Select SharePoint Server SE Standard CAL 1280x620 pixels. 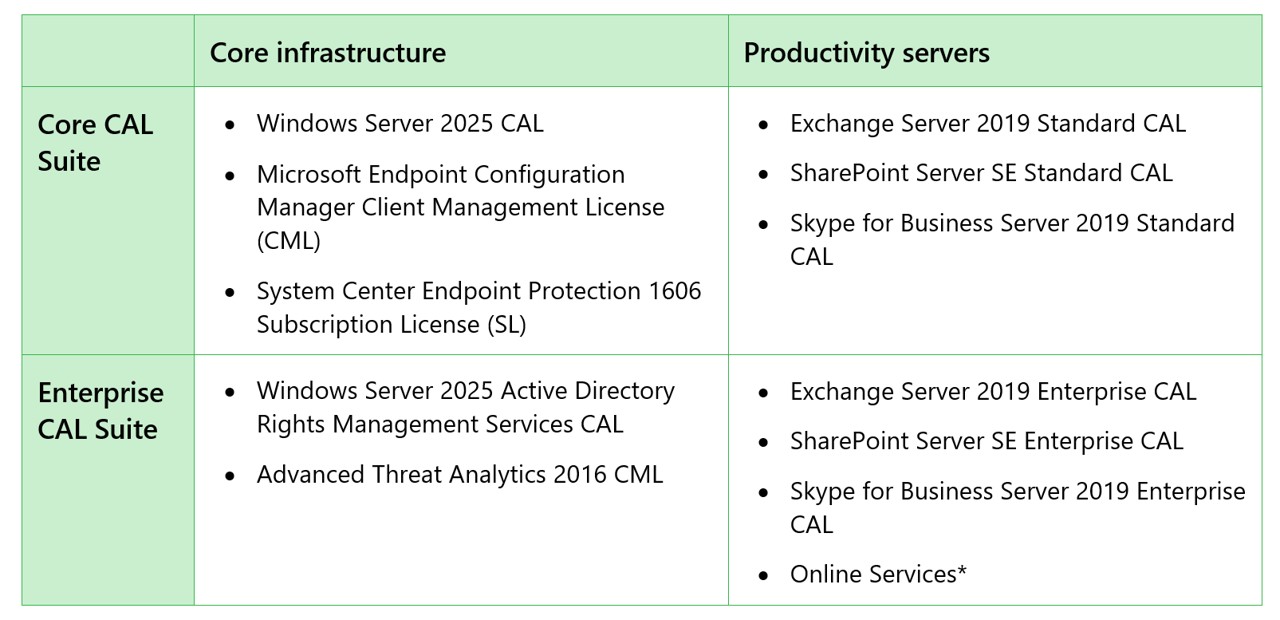pos(981,173)
